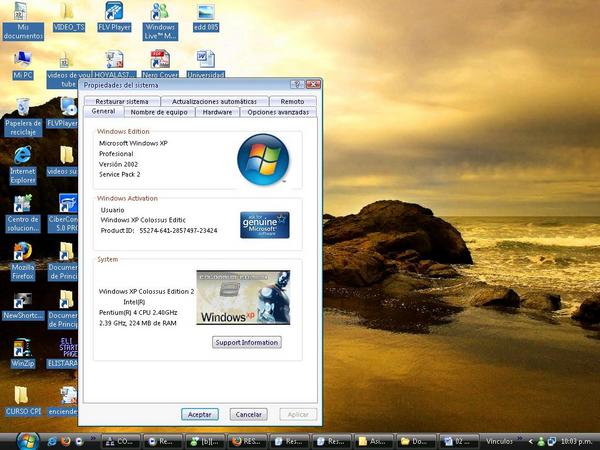Open the ELISTARA desktop icon

click(x=64, y=354)
